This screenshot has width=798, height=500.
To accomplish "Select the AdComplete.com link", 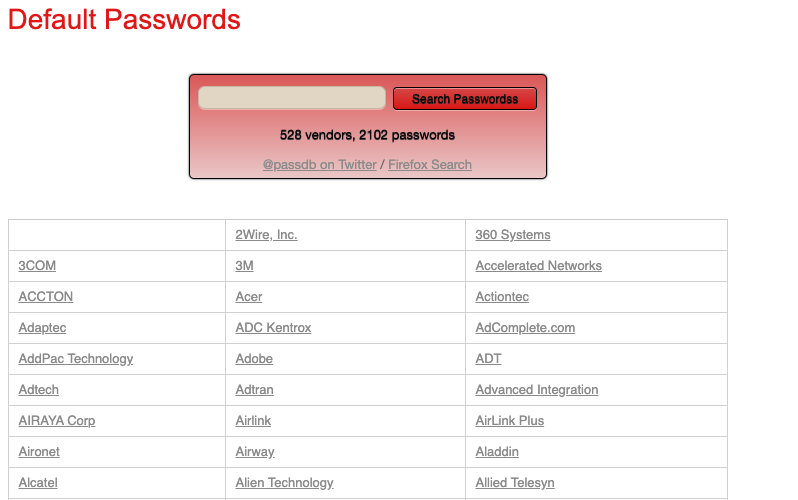I will click(x=525, y=328).
